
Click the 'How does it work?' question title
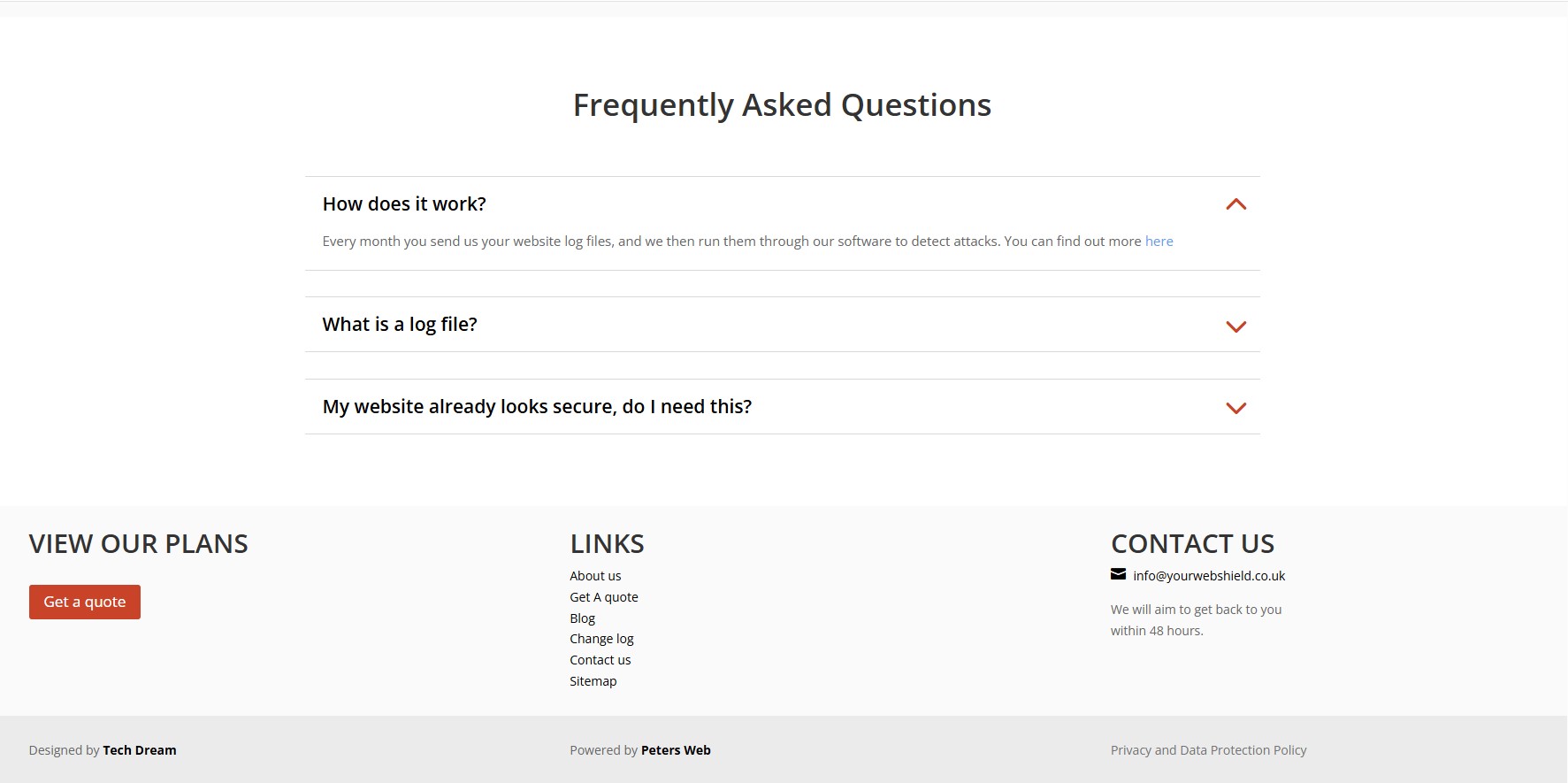(404, 204)
